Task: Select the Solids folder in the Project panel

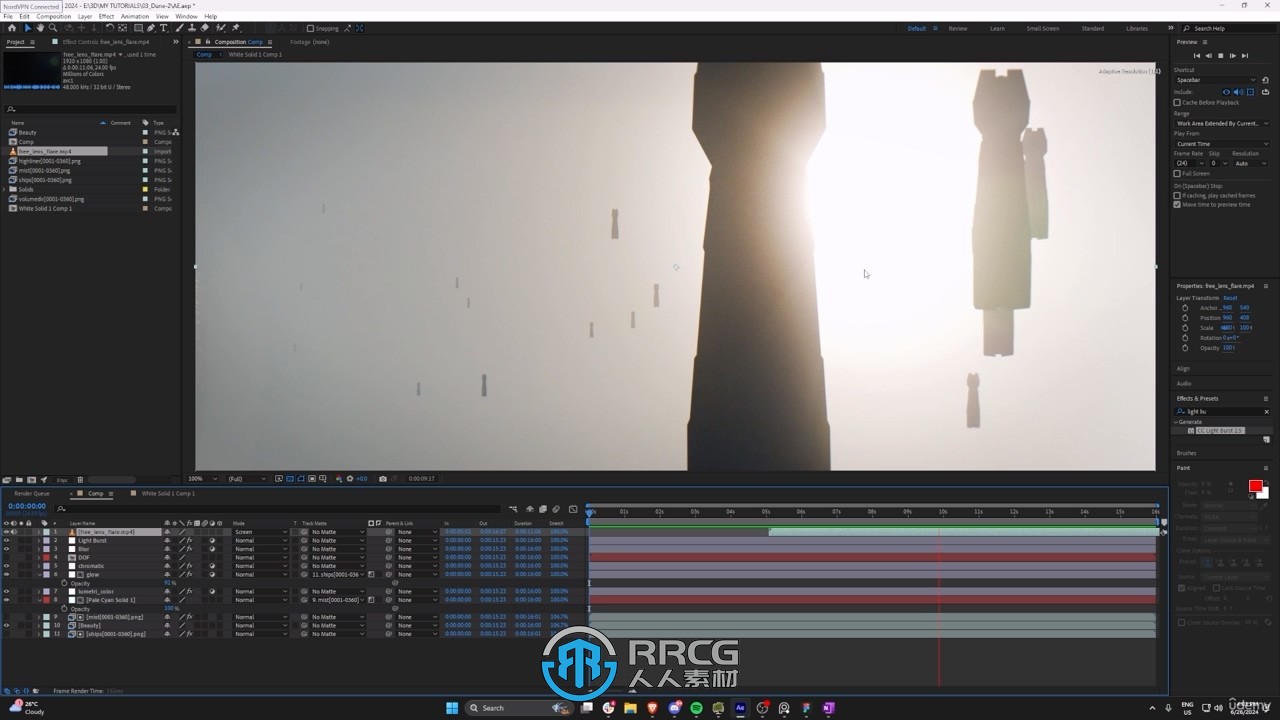Action: 26,189
